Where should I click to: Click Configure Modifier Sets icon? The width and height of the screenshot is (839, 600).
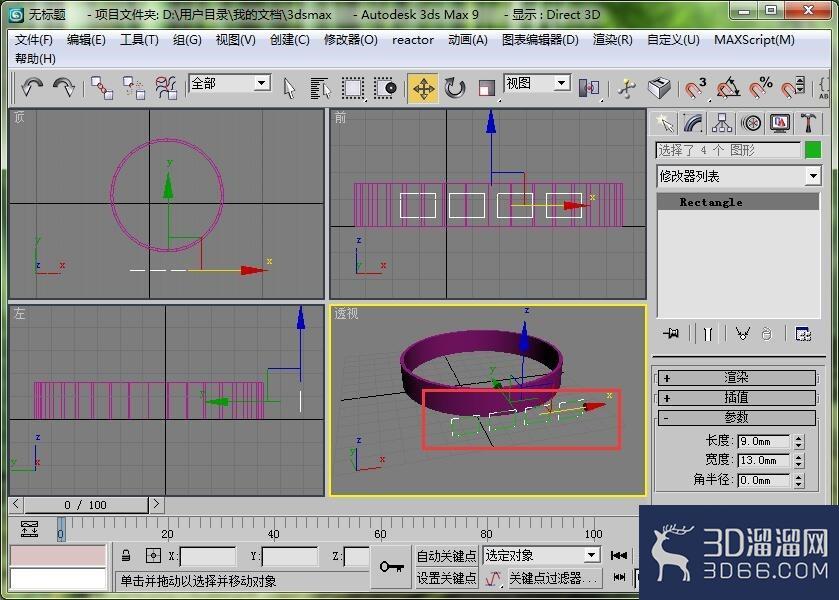803,334
